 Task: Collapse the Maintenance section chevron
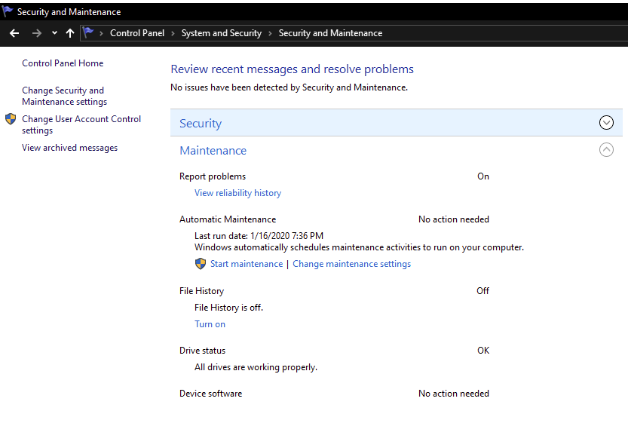coord(606,150)
